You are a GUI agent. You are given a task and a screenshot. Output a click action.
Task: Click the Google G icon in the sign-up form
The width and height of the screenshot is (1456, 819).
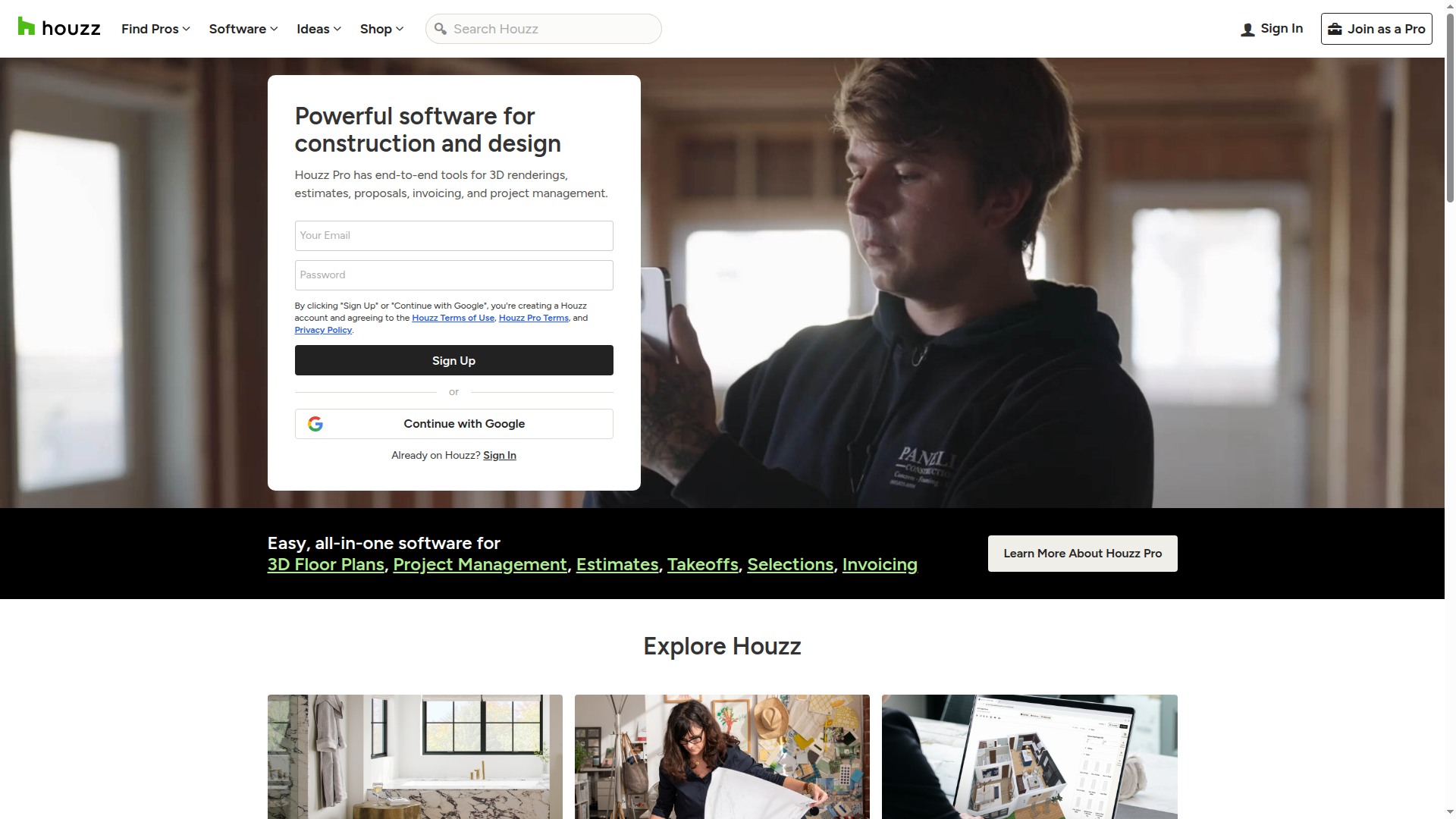315,424
